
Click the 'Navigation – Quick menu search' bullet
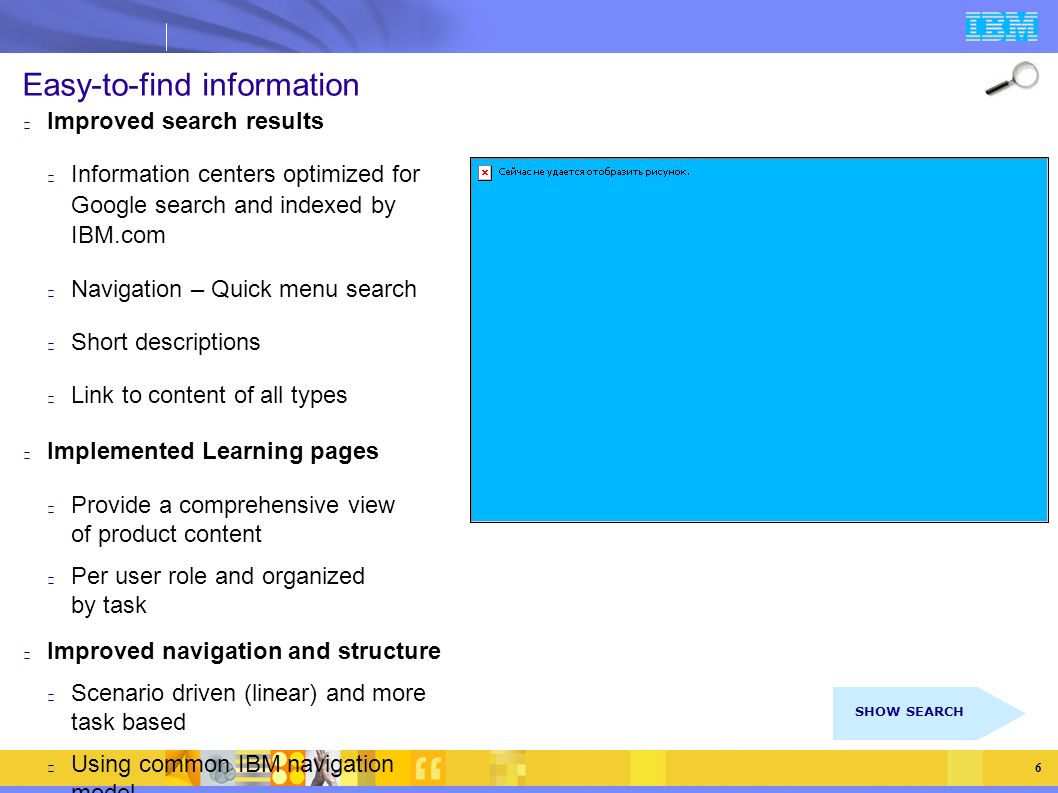[244, 289]
